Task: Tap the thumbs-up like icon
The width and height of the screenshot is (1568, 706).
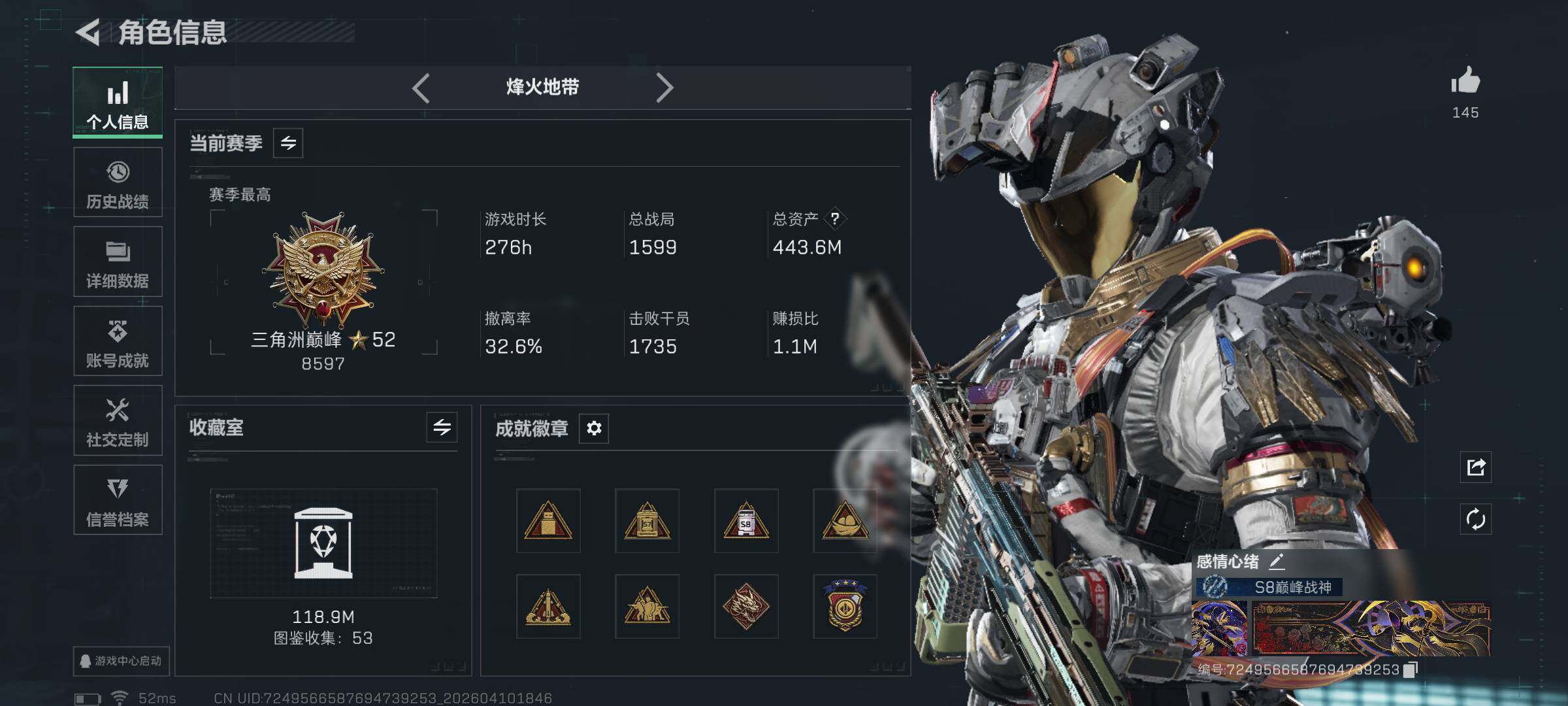Action: click(x=1465, y=81)
